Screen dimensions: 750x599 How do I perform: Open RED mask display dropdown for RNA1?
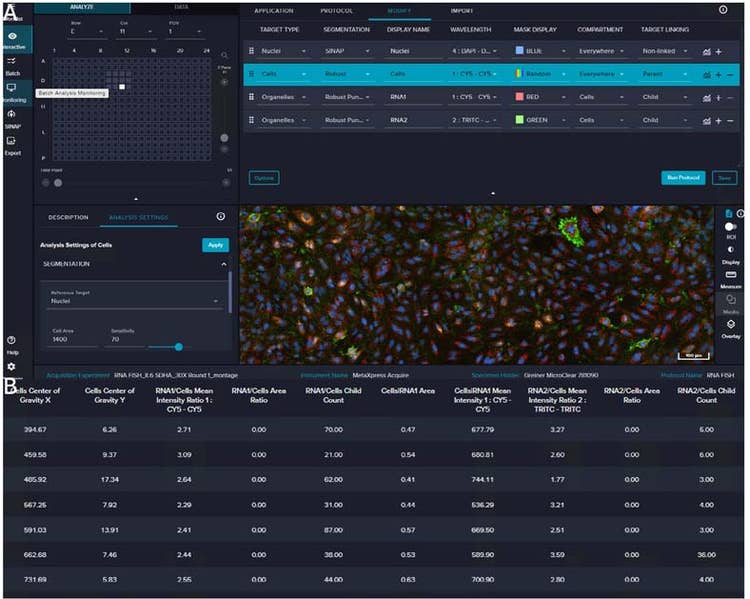540,97
